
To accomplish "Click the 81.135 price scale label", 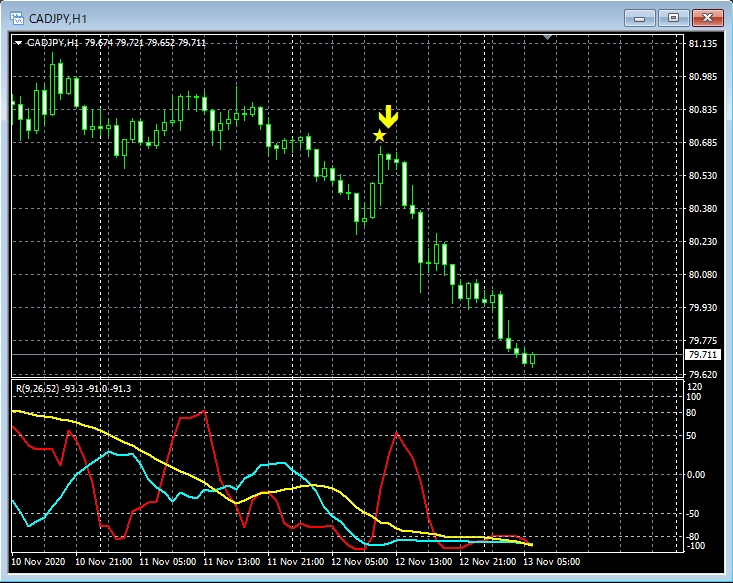I will [702, 44].
